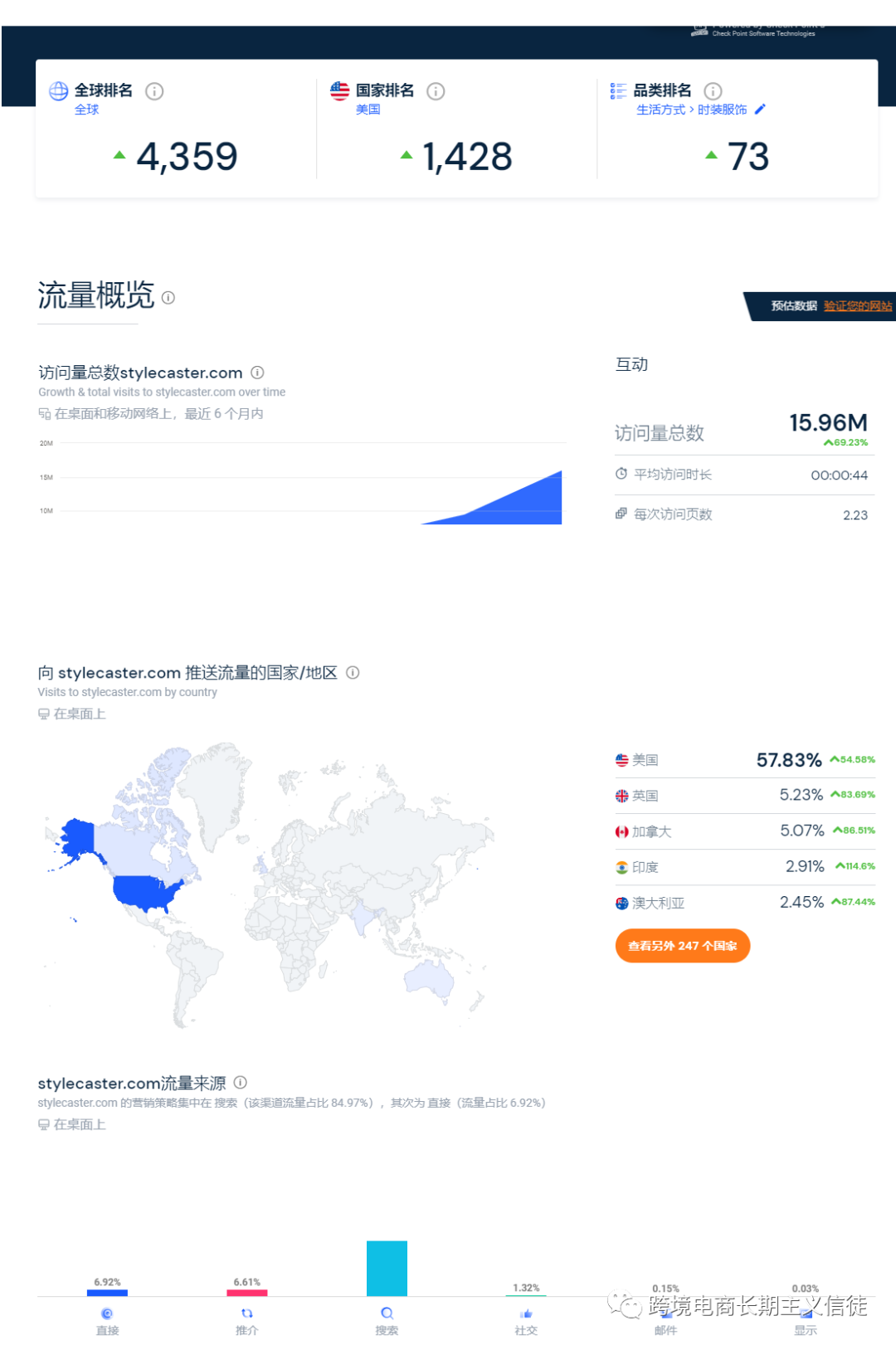The image size is (896, 1345).
Task: Click the US flag icon beside 国家排名
Action: pos(339,91)
